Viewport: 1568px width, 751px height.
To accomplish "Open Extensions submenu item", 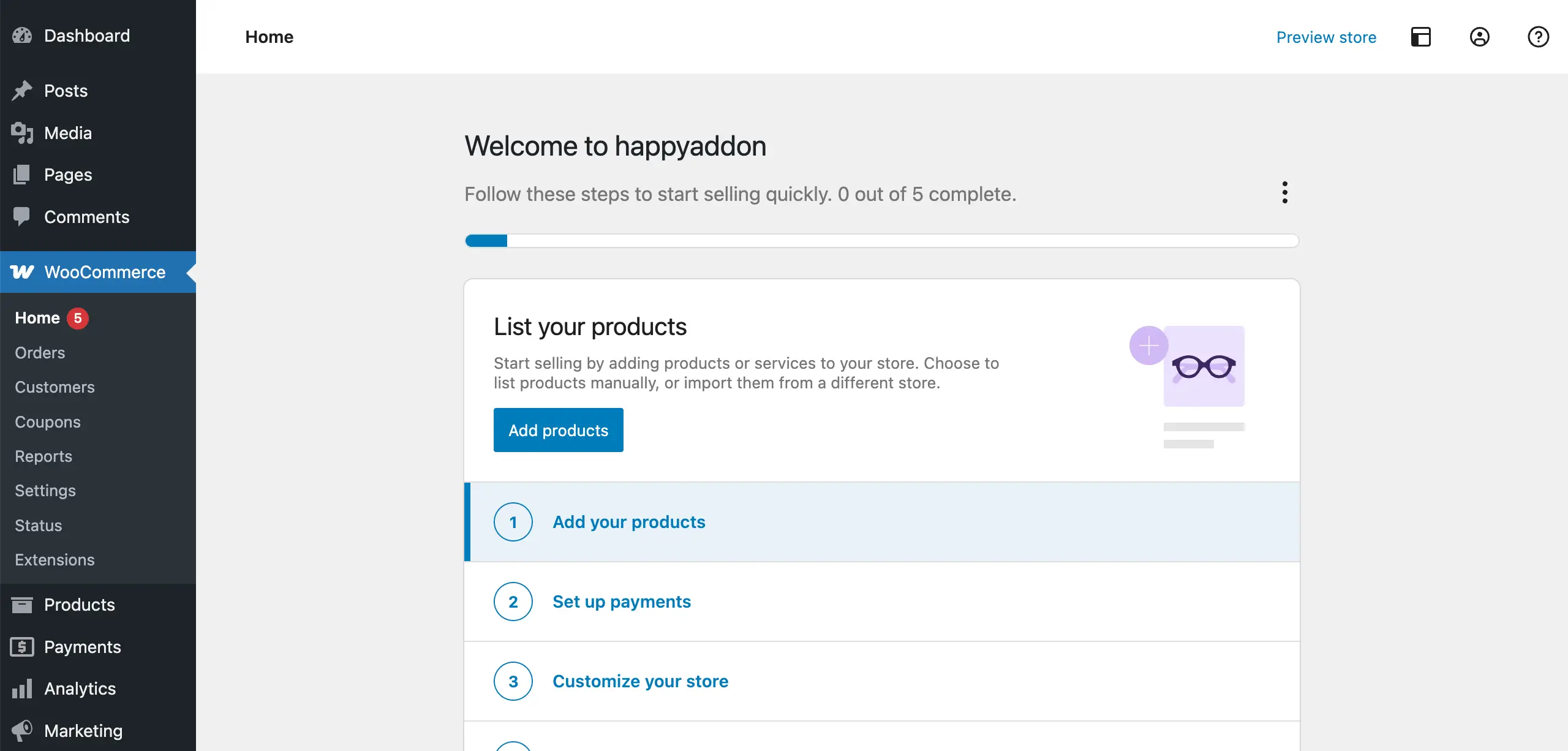I will [55, 560].
